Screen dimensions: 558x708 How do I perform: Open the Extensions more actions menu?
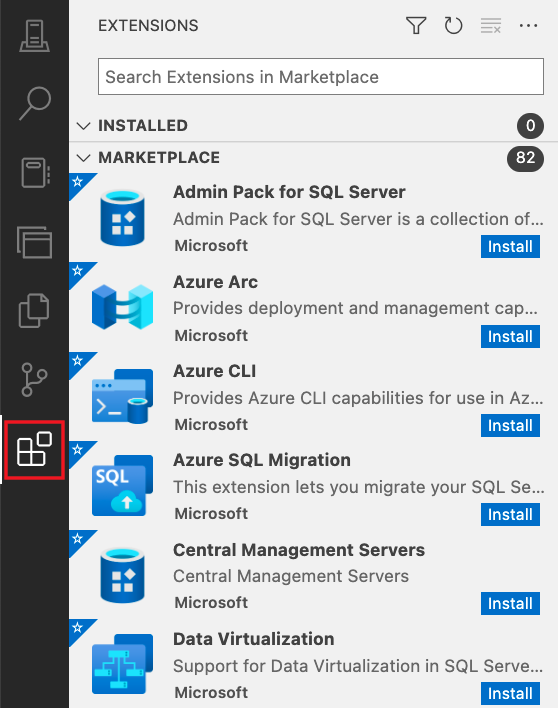click(528, 26)
